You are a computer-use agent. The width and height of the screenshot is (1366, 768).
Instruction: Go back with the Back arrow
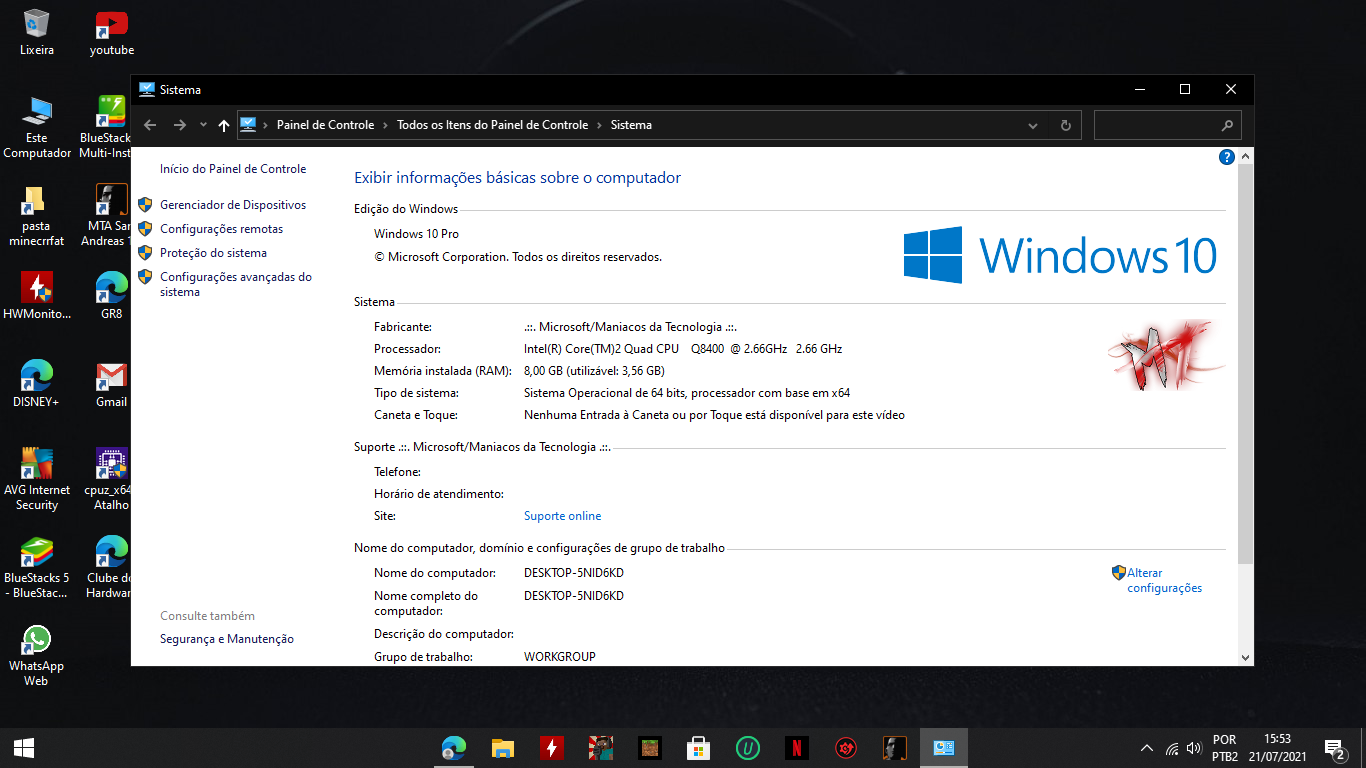(150, 125)
